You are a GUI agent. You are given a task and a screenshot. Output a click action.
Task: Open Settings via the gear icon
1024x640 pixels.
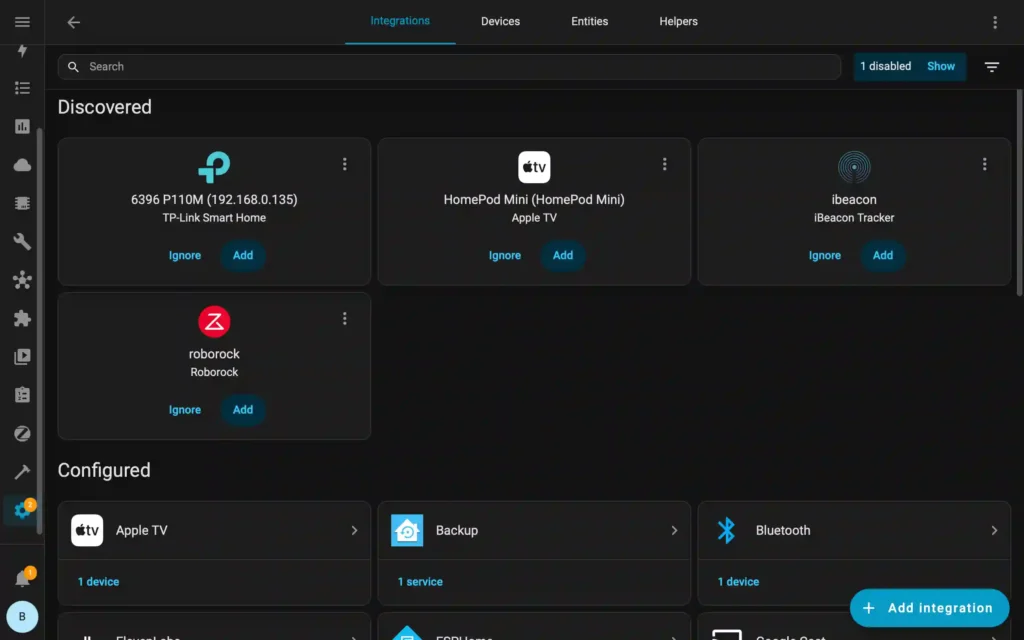tap(21, 510)
